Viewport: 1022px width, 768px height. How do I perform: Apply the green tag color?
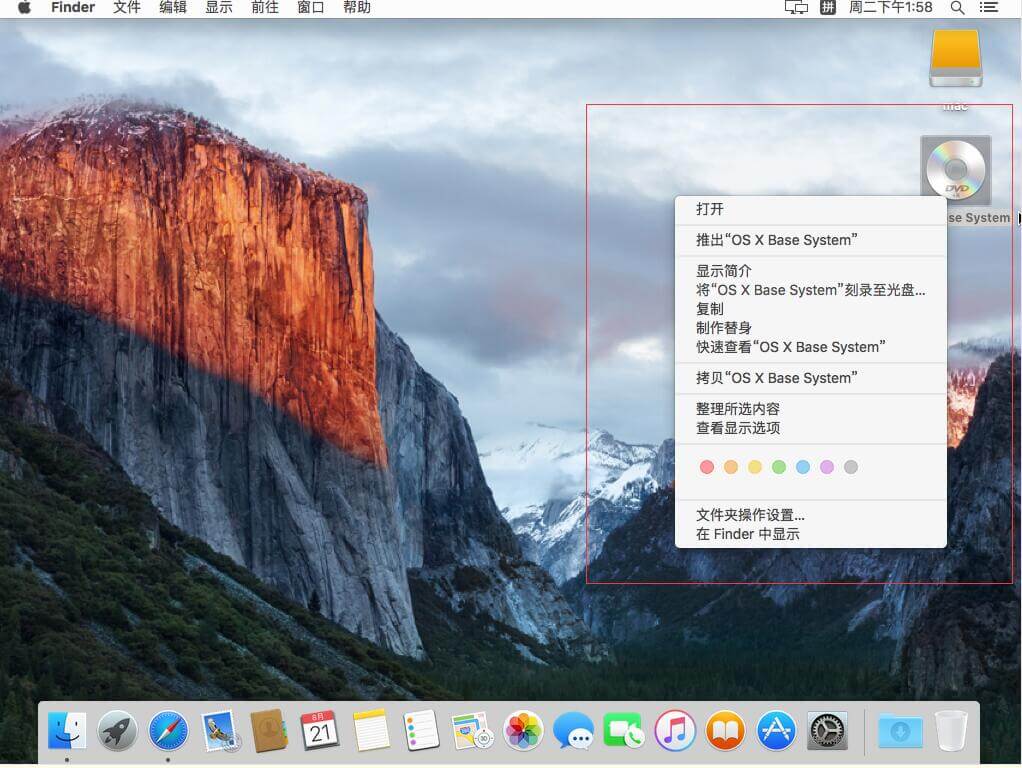(779, 467)
